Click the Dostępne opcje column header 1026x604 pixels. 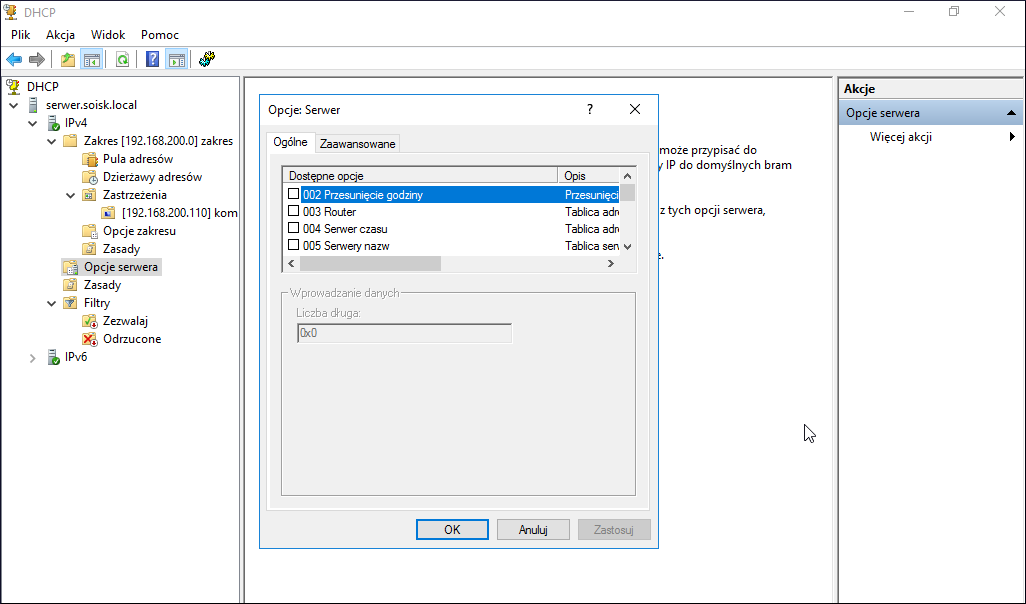click(x=419, y=175)
